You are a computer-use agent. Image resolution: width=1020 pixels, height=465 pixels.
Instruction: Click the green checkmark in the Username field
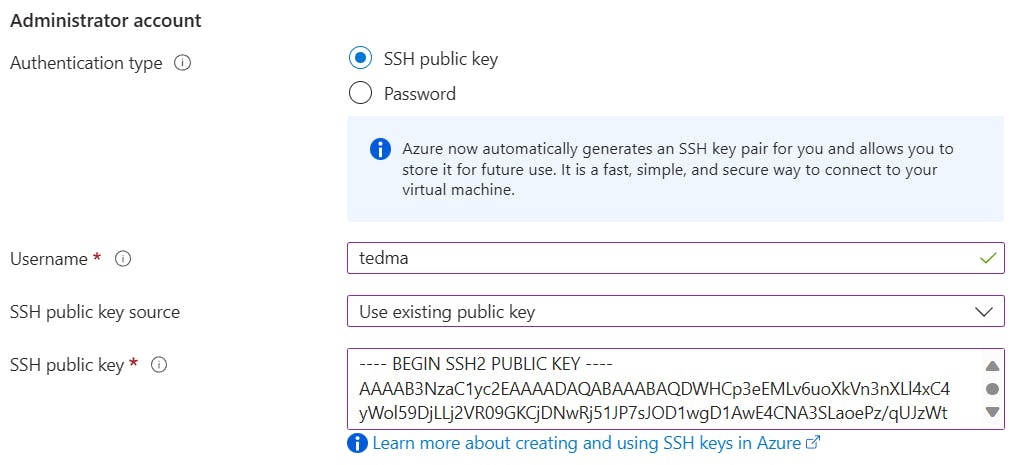point(988,258)
